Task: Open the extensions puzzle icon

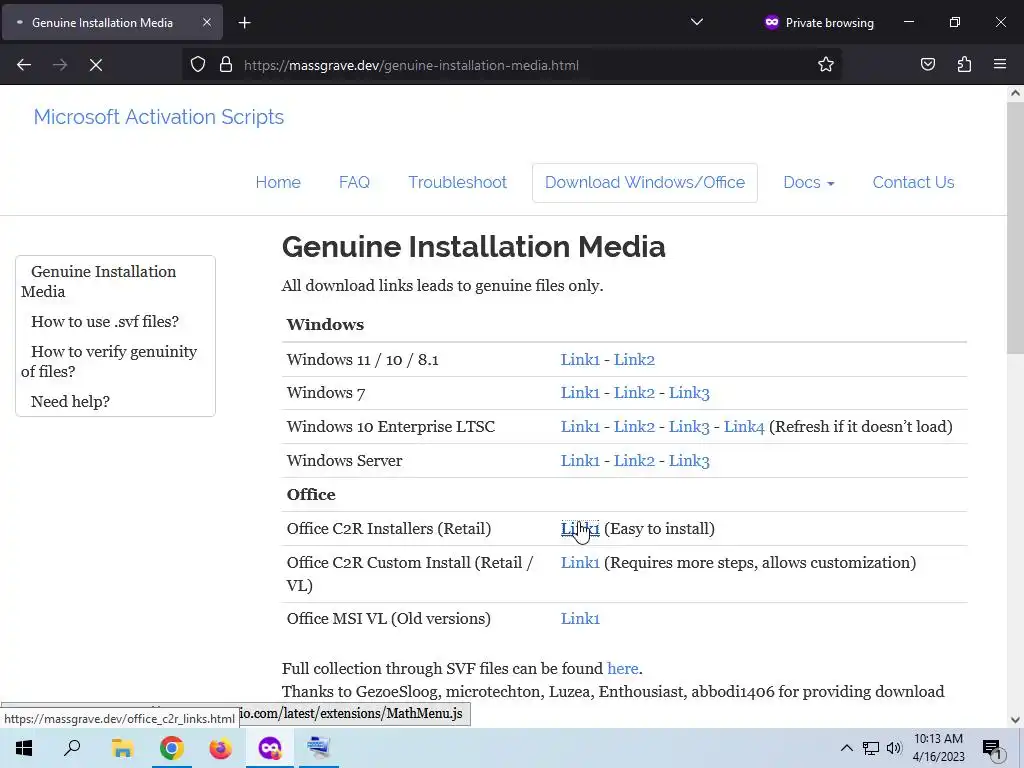Action: [964, 65]
